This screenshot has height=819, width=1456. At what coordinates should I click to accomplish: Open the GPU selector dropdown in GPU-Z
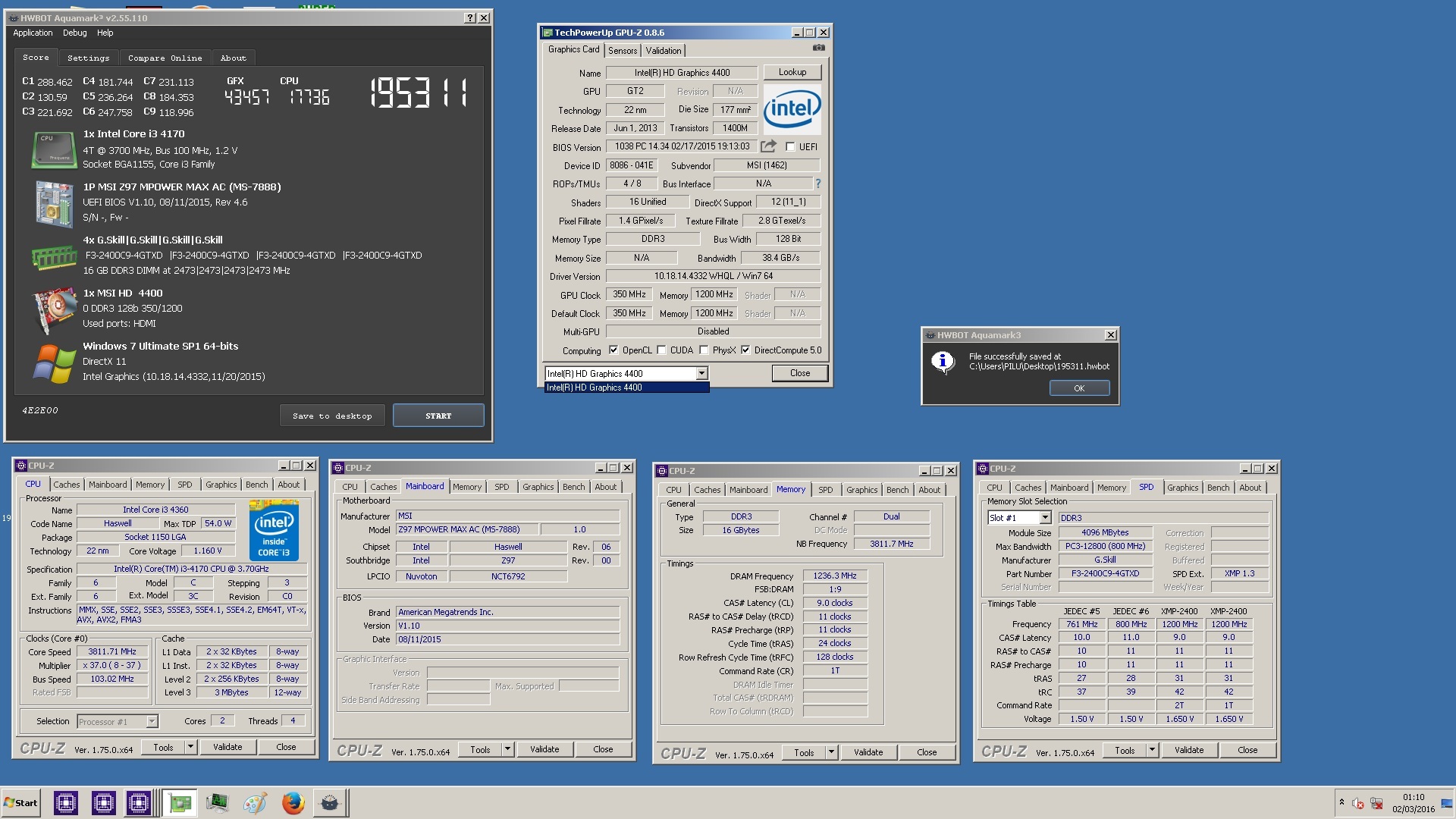[701, 373]
